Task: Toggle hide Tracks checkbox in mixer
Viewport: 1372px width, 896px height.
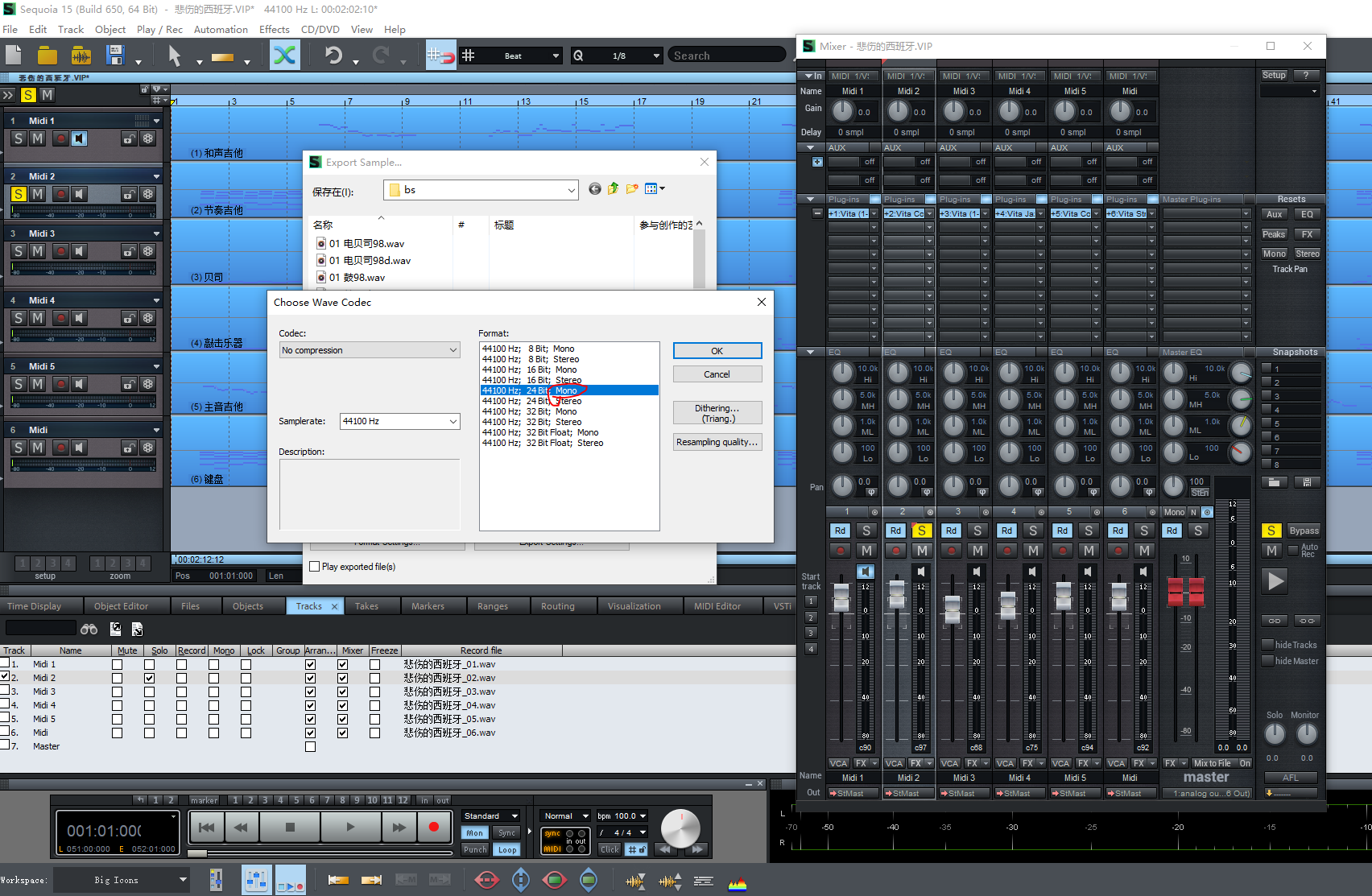Action: point(1267,645)
